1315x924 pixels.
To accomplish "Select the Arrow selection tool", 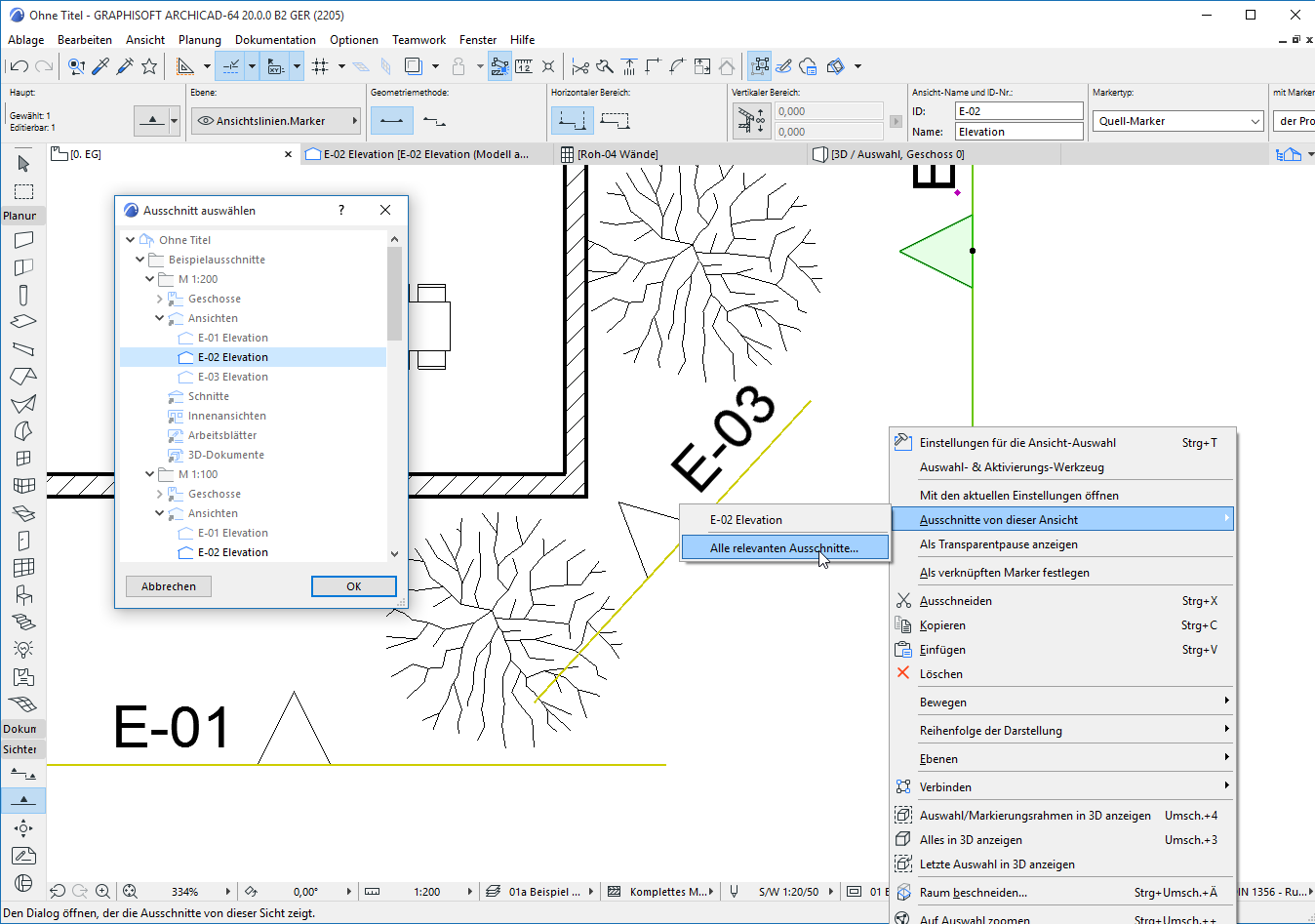I will click(x=23, y=164).
